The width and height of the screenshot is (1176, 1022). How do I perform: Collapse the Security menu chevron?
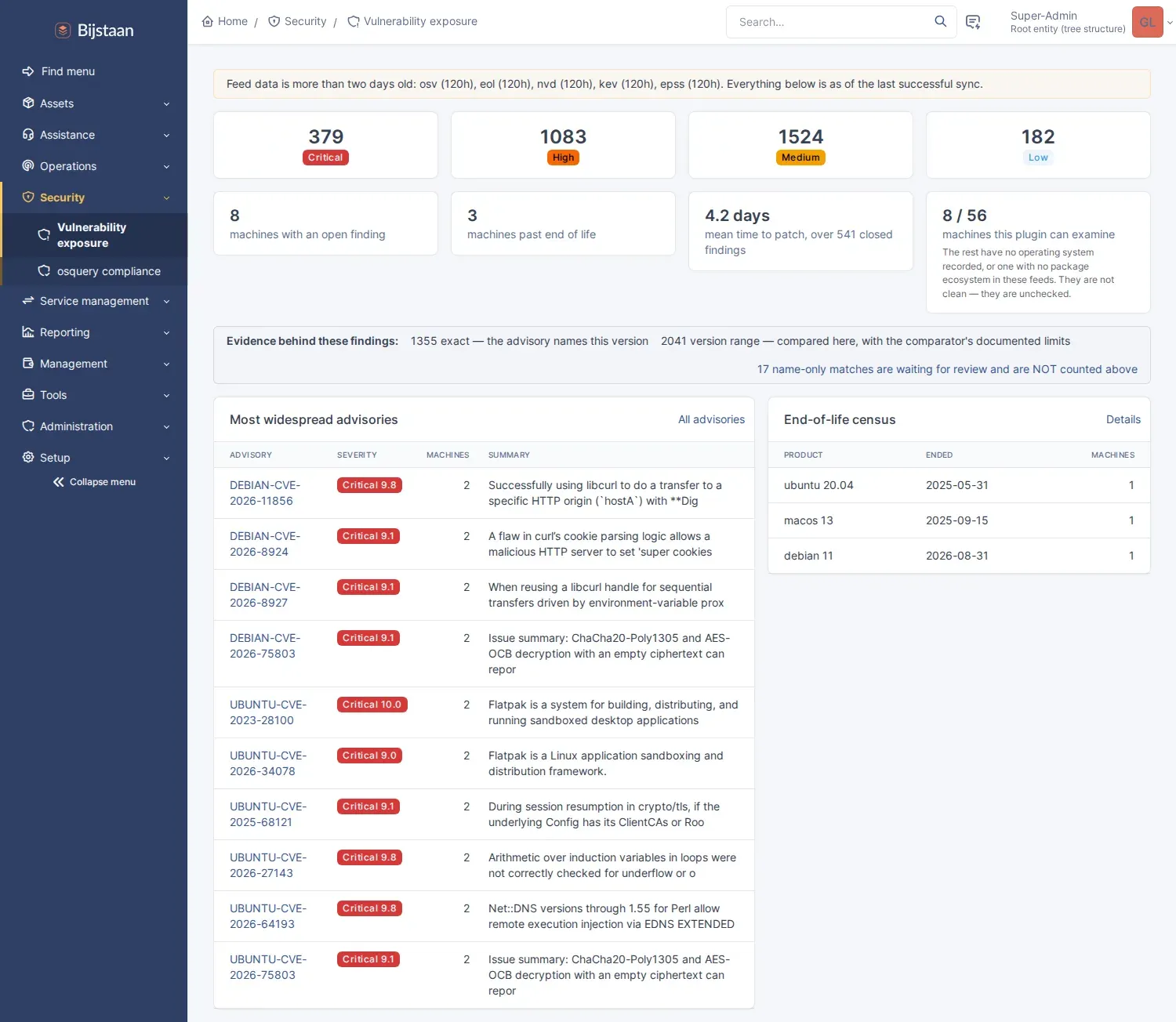[x=166, y=198]
